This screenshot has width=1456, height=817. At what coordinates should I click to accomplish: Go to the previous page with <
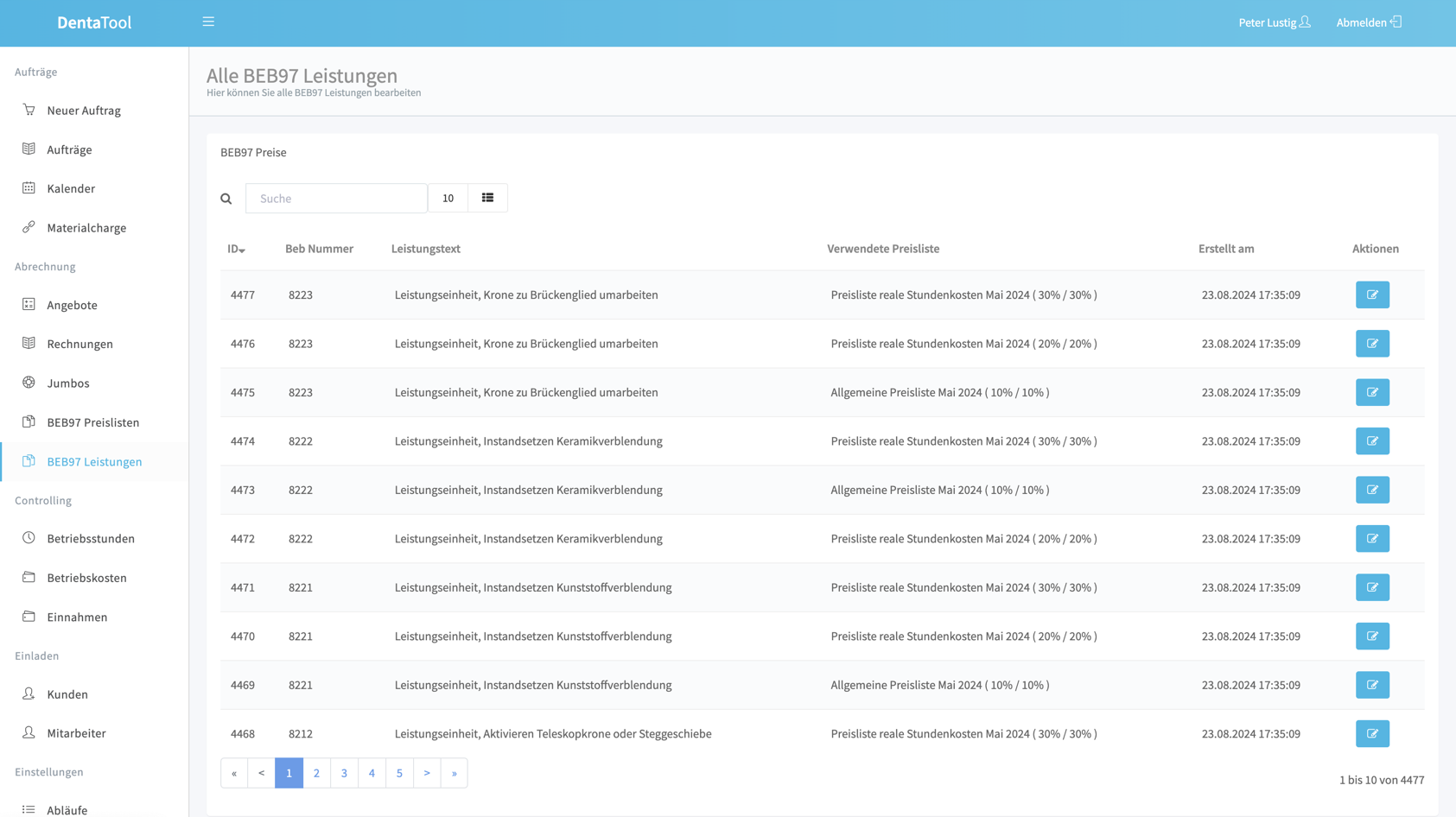click(x=262, y=773)
